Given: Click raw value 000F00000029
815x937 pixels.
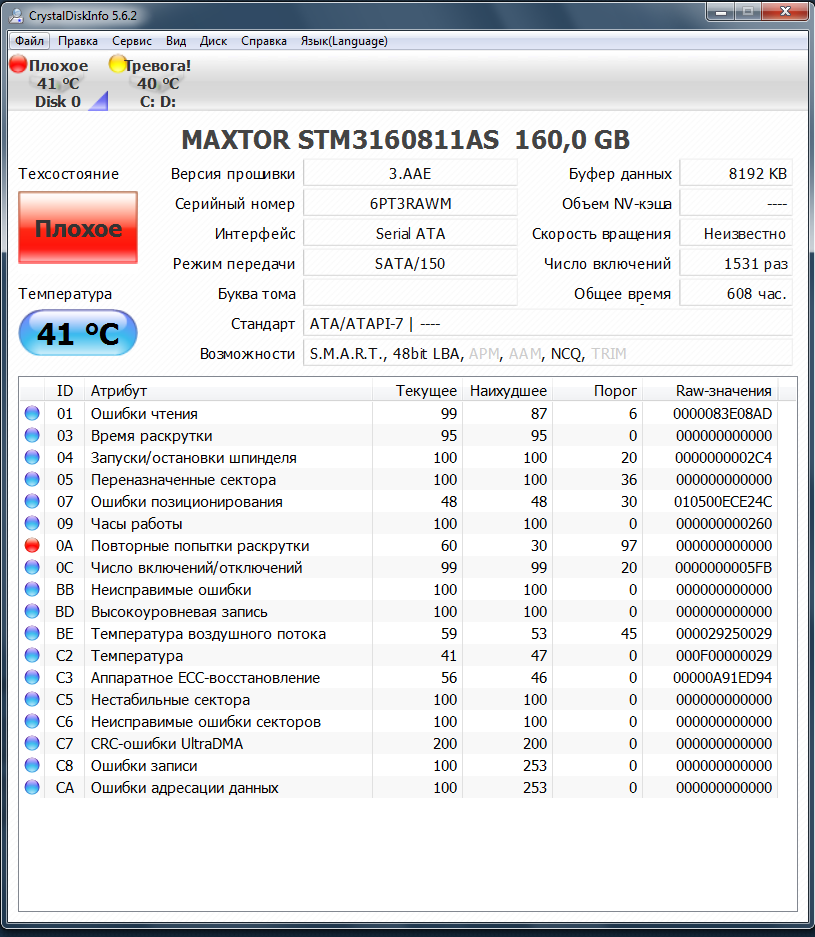Looking at the screenshot, I should pos(724,656).
